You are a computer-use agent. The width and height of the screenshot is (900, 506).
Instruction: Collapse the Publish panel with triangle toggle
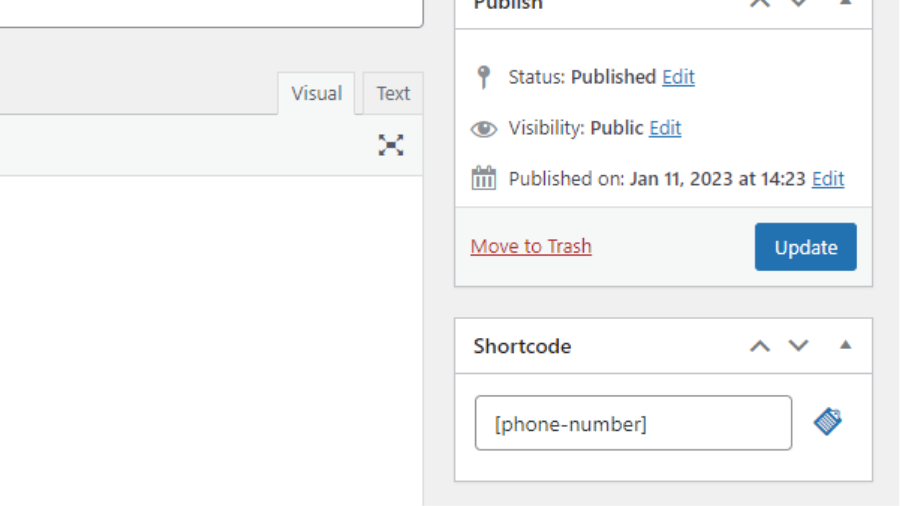click(845, 2)
